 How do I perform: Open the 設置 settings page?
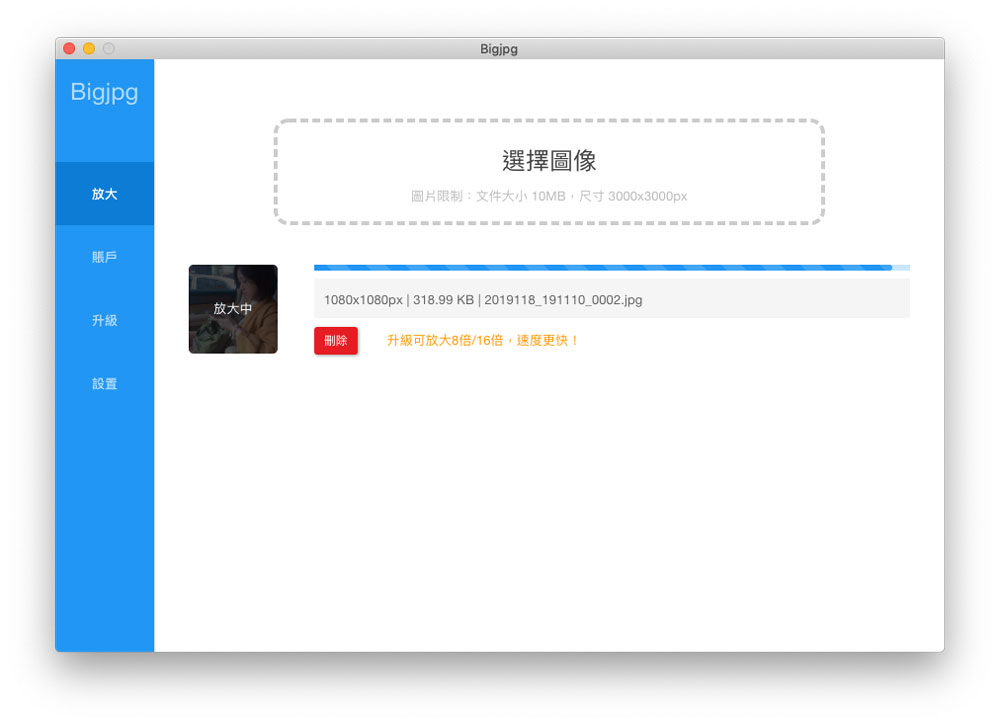[104, 384]
